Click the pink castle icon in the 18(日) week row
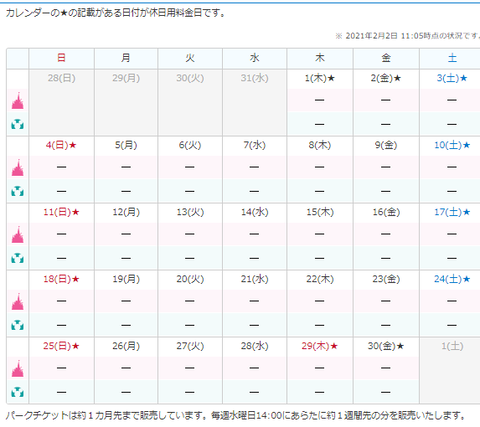The image size is (480, 427). (x=18, y=302)
